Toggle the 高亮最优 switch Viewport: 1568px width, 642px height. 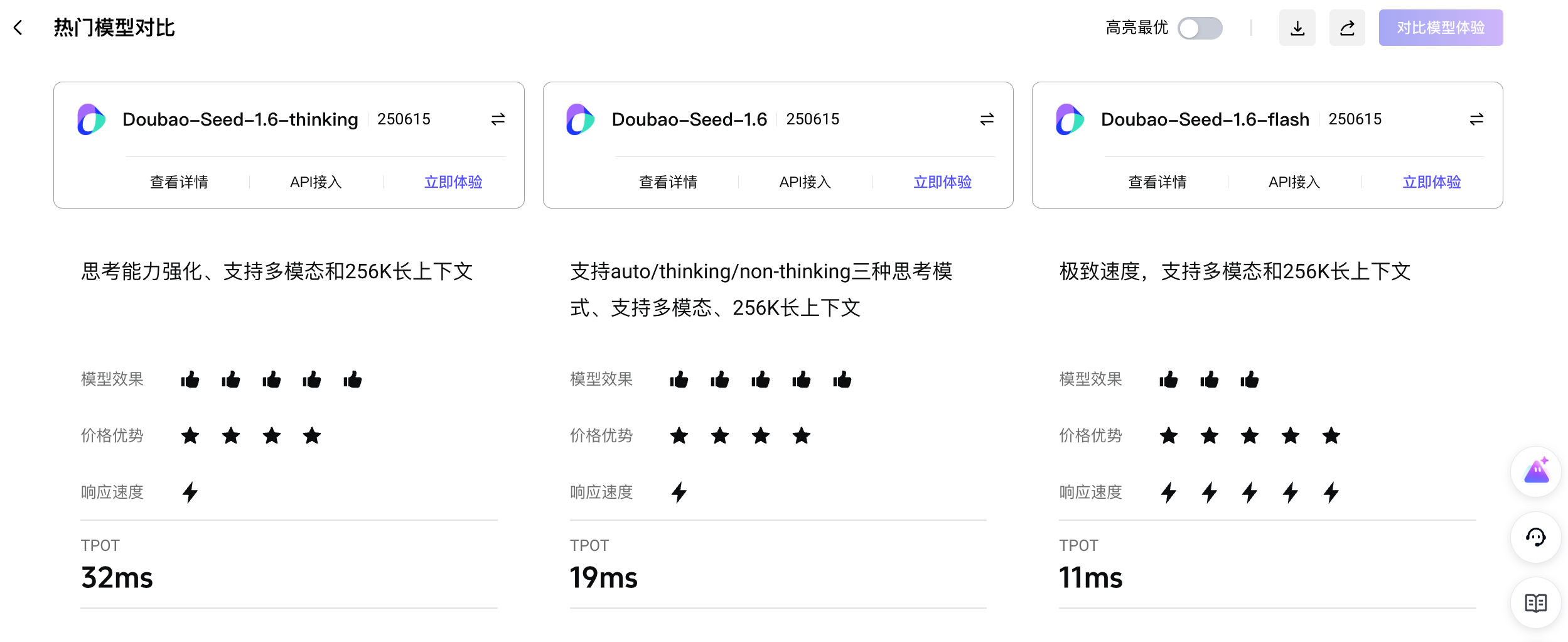pyautogui.click(x=1200, y=28)
